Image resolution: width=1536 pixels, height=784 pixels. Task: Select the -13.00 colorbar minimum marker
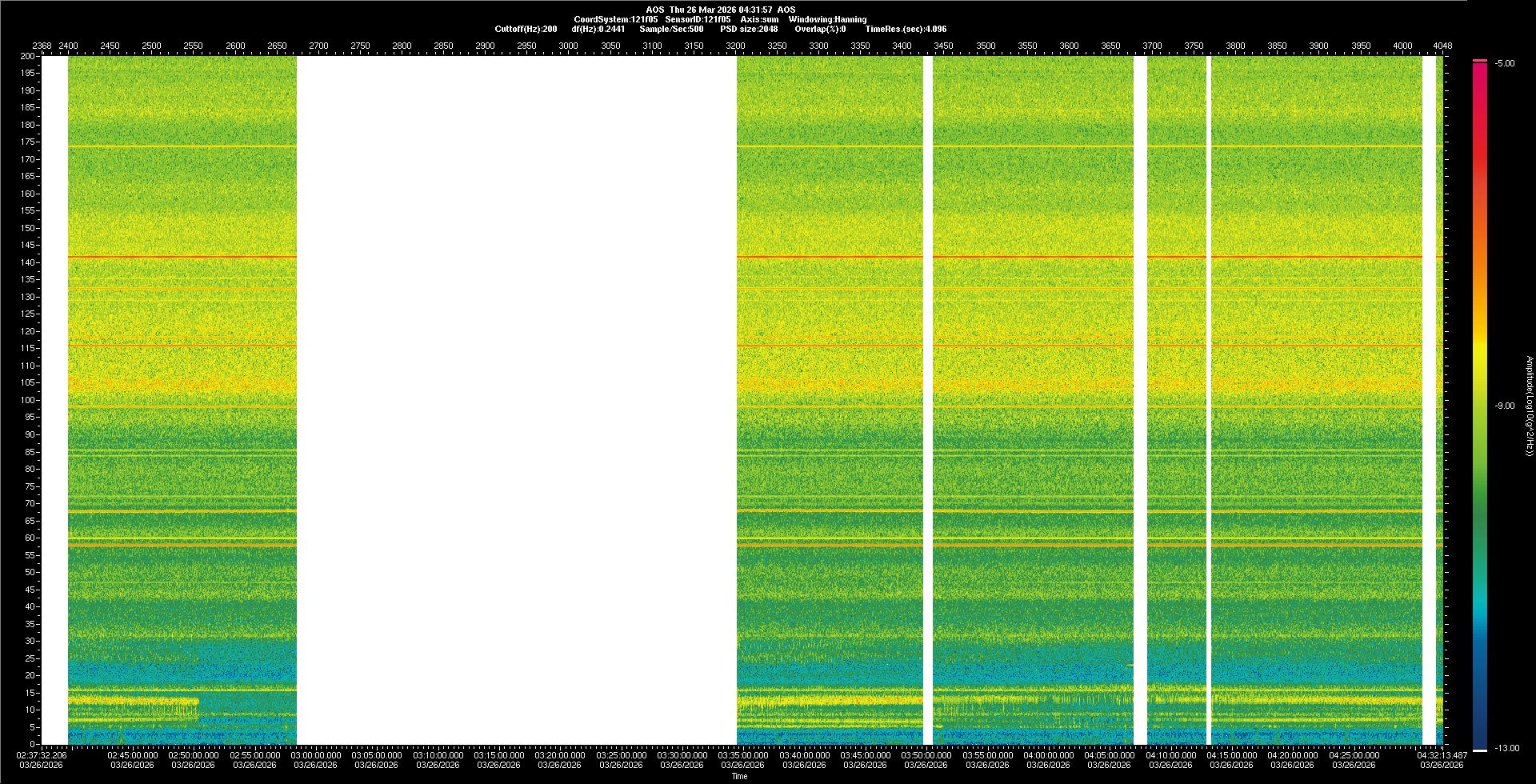(x=1480, y=750)
